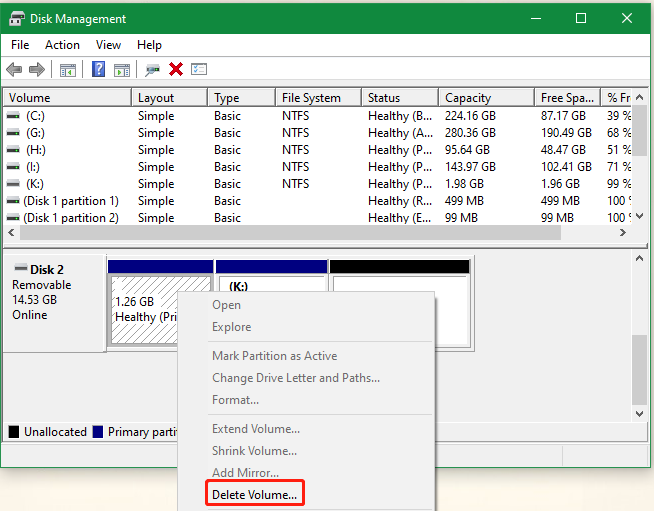Open the View menu
The width and height of the screenshot is (654, 511).
pyautogui.click(x=108, y=45)
